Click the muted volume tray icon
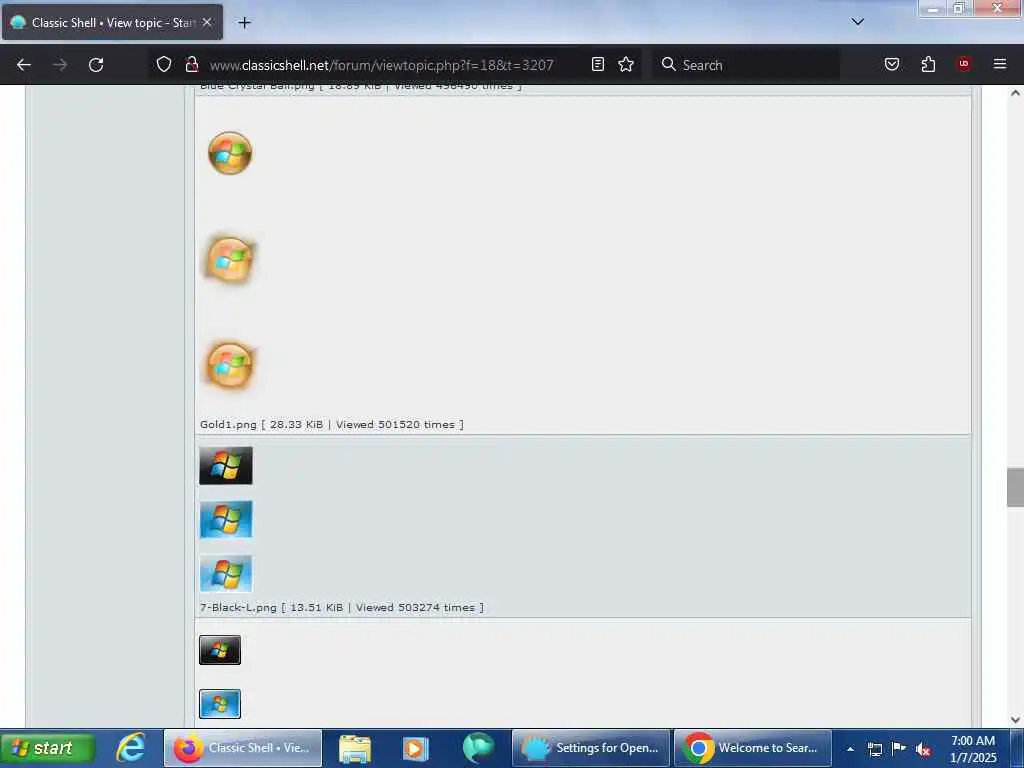Viewport: 1024px width, 768px height. pyautogui.click(x=923, y=750)
